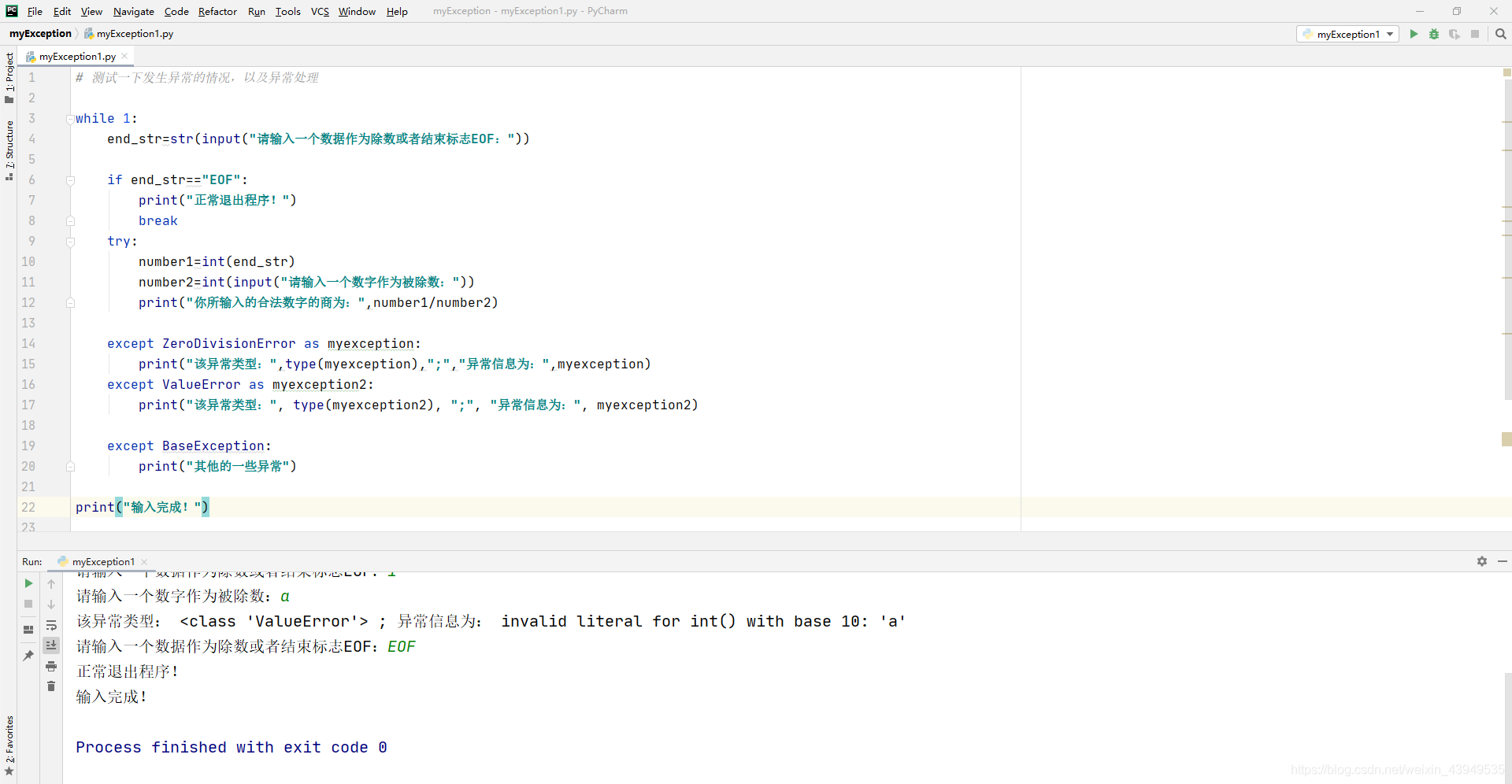The image size is (1512, 784).
Task: Run with coverage from the top toolbar
Action: click(1455, 34)
